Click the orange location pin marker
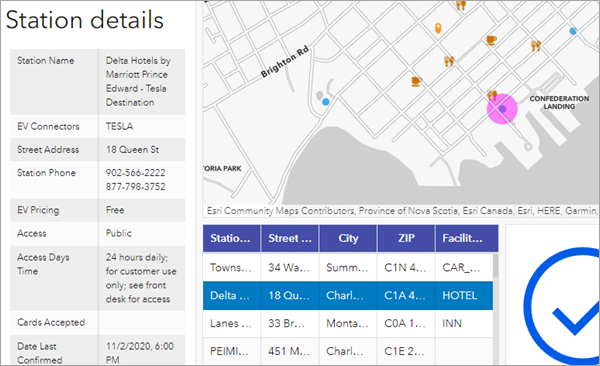Image resolution: width=600 pixels, height=366 pixels. pyautogui.click(x=438, y=28)
